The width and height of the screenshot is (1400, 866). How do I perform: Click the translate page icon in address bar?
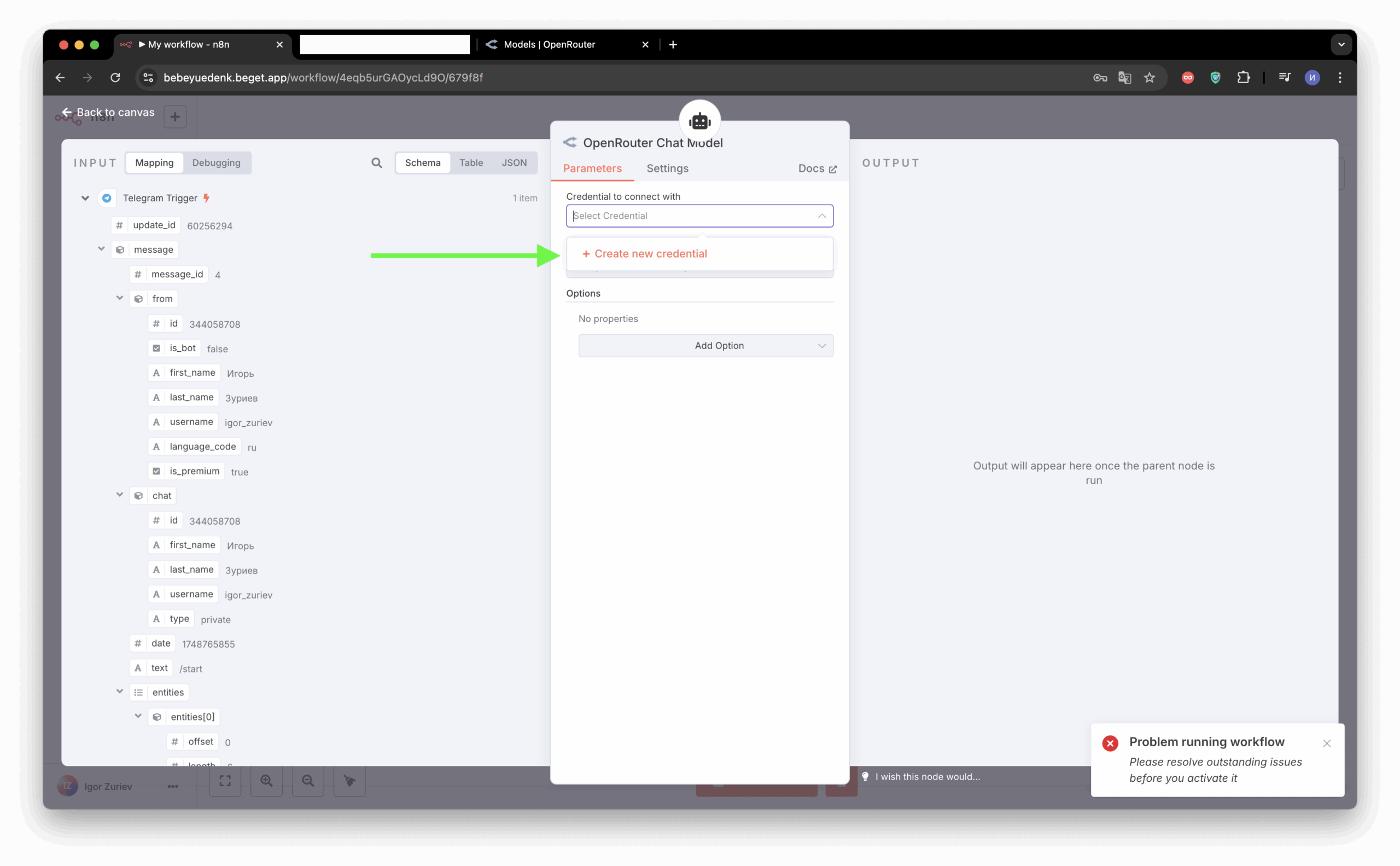click(x=1124, y=77)
